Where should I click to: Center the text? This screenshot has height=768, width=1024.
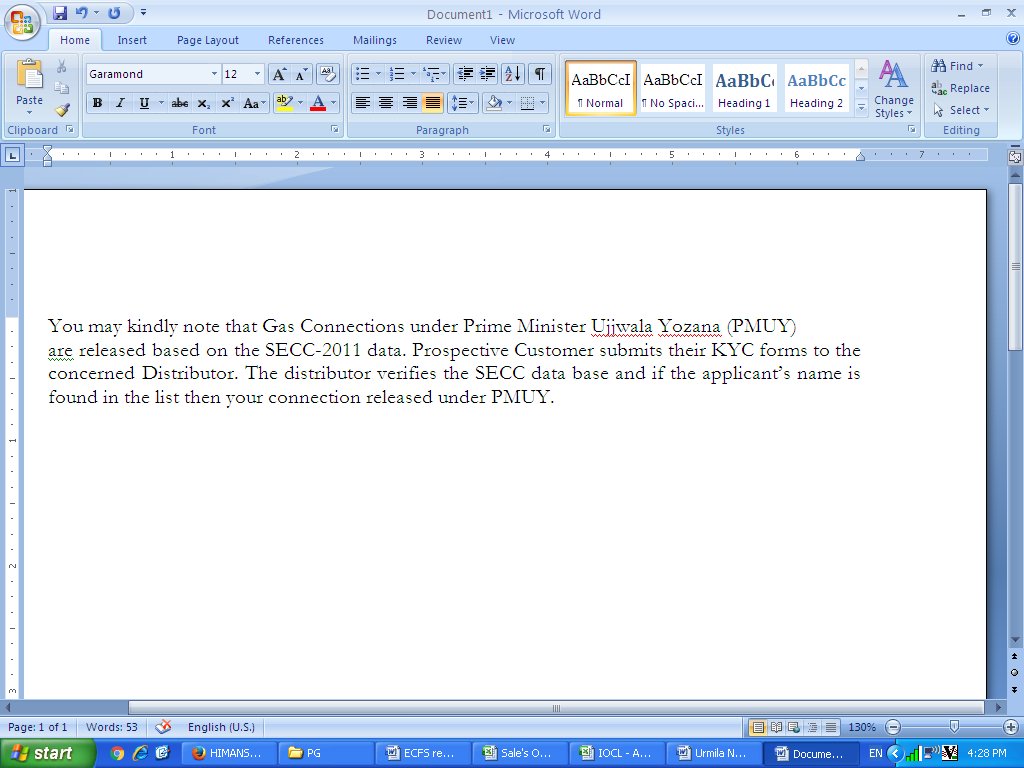(x=386, y=103)
